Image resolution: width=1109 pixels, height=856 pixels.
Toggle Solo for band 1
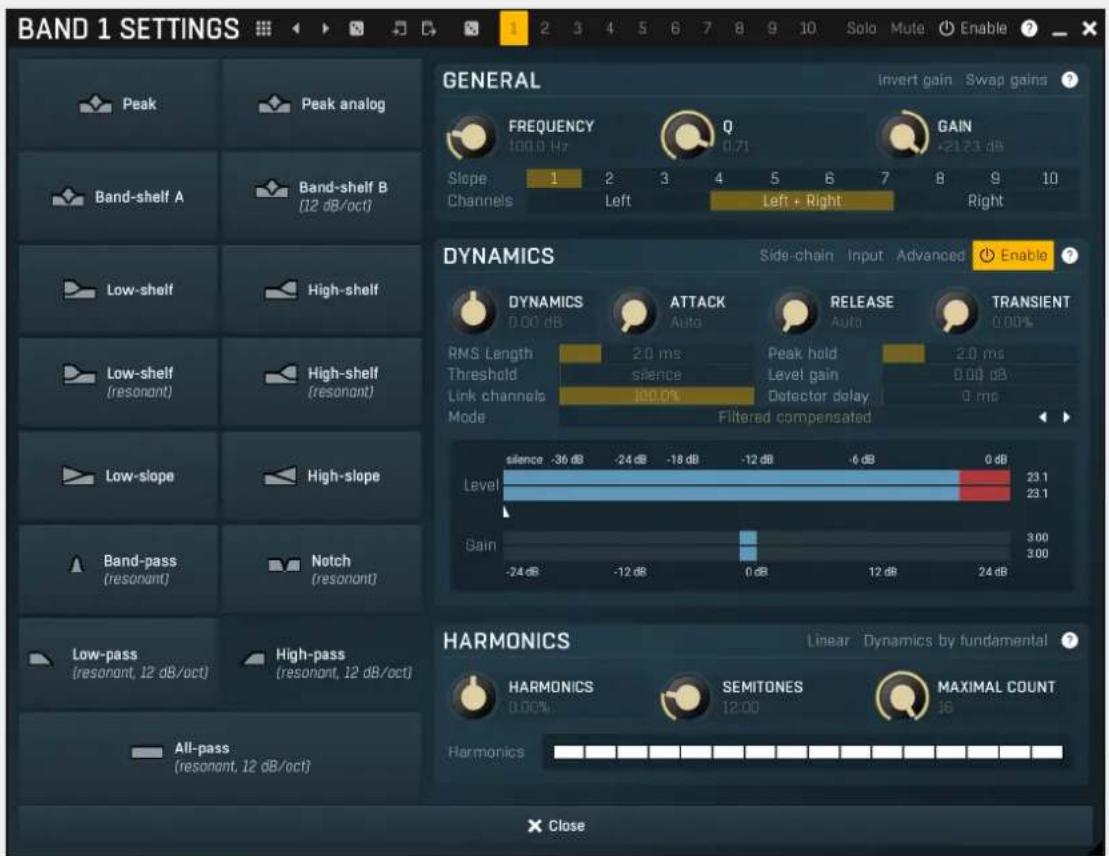[861, 28]
